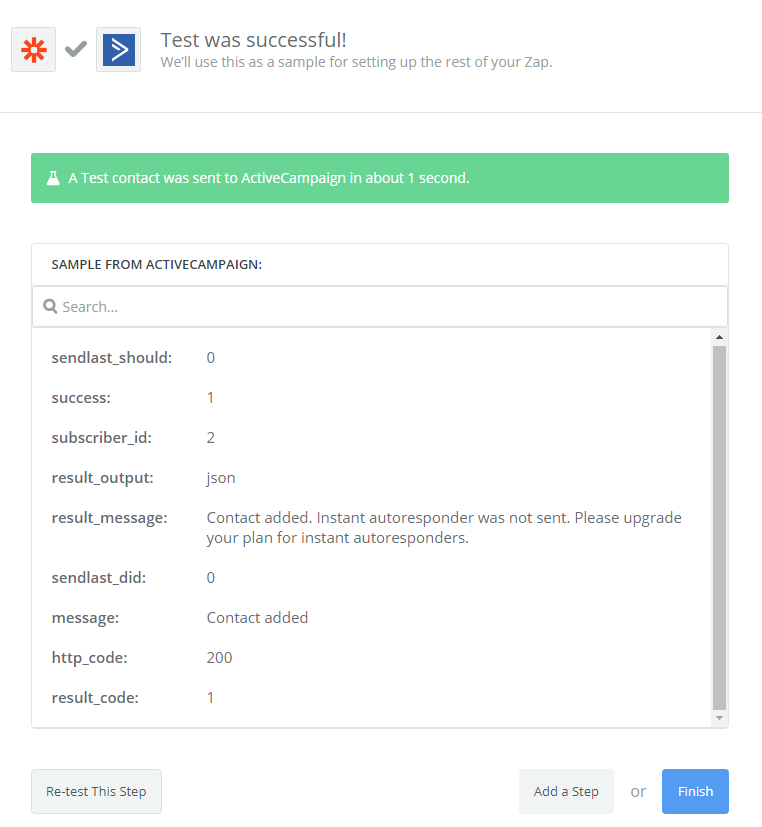Click the gray checkmark between app icons
Screen dimensions: 762x827
(76, 49)
